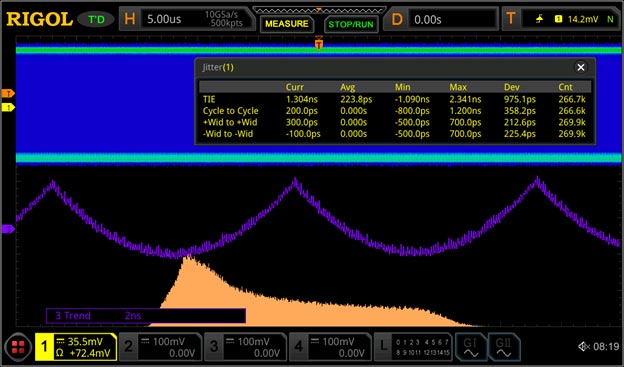Click the Min column header

402,87
